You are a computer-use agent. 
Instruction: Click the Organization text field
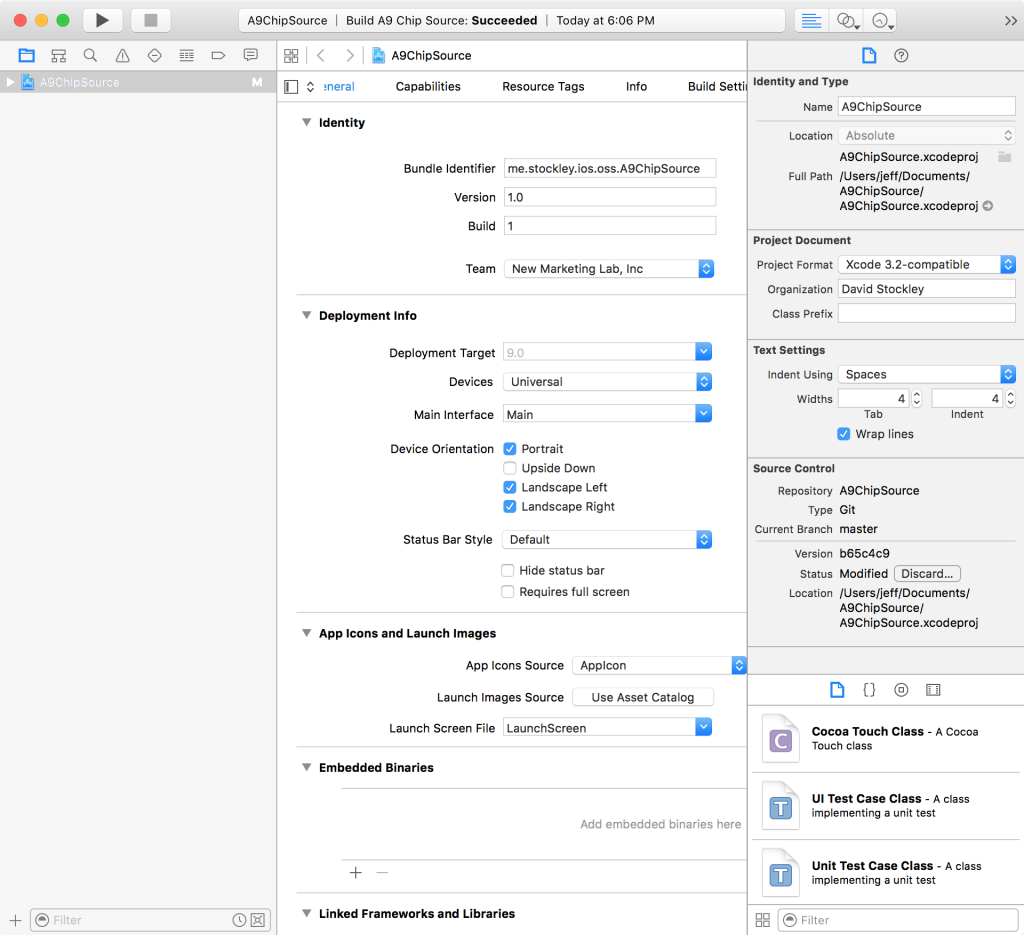pyautogui.click(x=927, y=289)
